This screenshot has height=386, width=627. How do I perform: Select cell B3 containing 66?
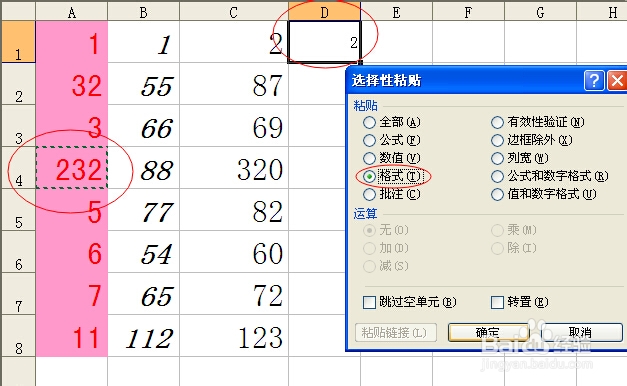coord(144,126)
